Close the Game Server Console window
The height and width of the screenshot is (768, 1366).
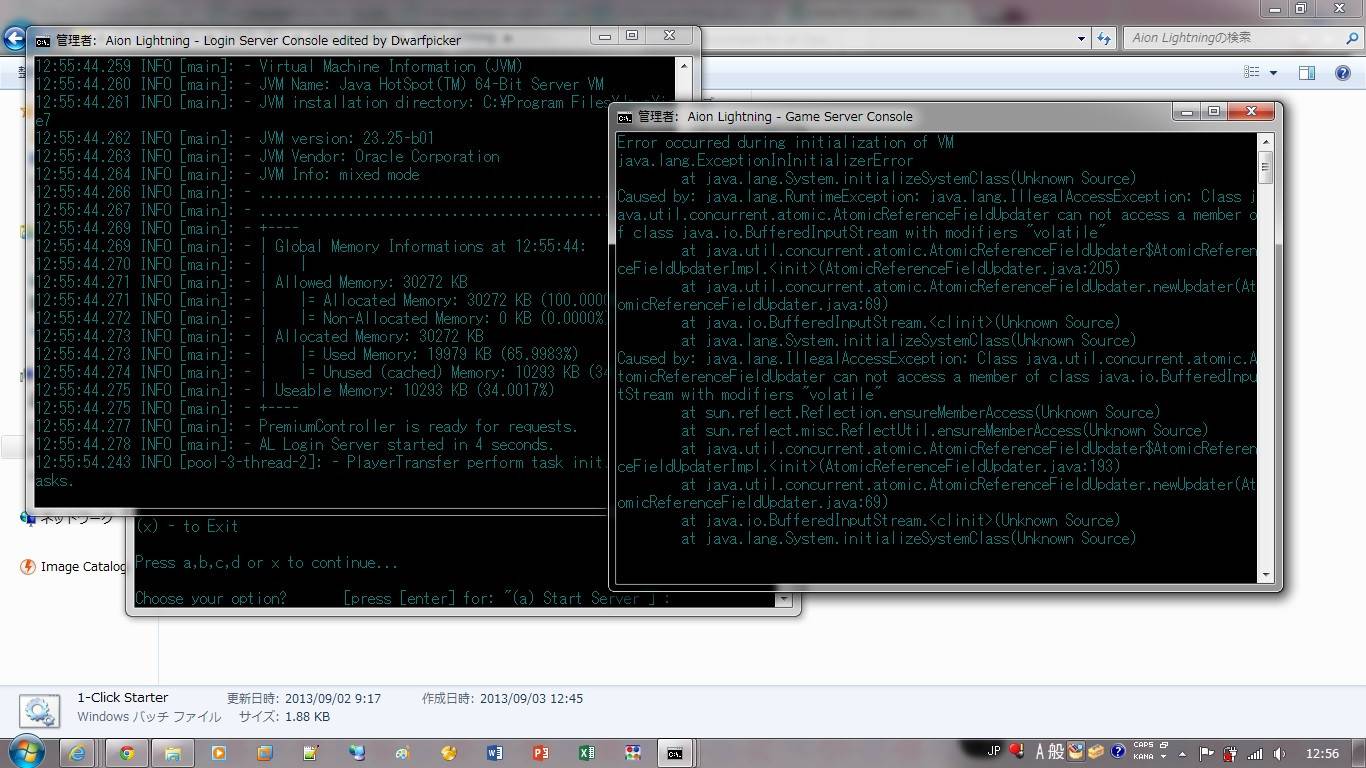click(1250, 112)
